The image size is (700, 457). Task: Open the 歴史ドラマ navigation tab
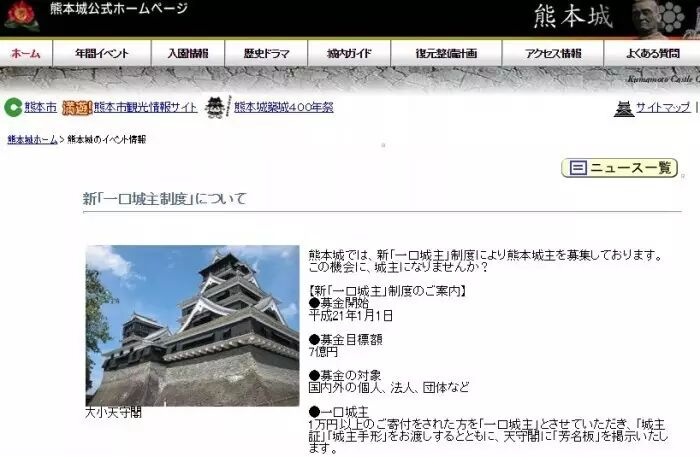point(266,54)
